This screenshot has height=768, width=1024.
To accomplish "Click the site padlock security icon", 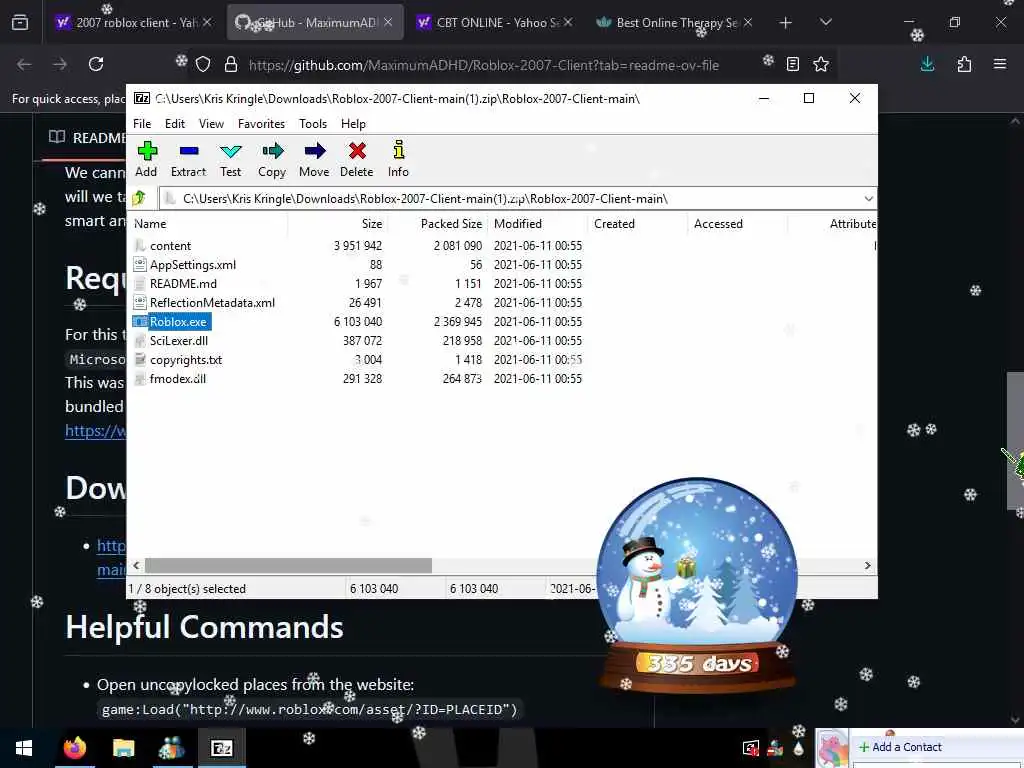I will click(x=231, y=64).
